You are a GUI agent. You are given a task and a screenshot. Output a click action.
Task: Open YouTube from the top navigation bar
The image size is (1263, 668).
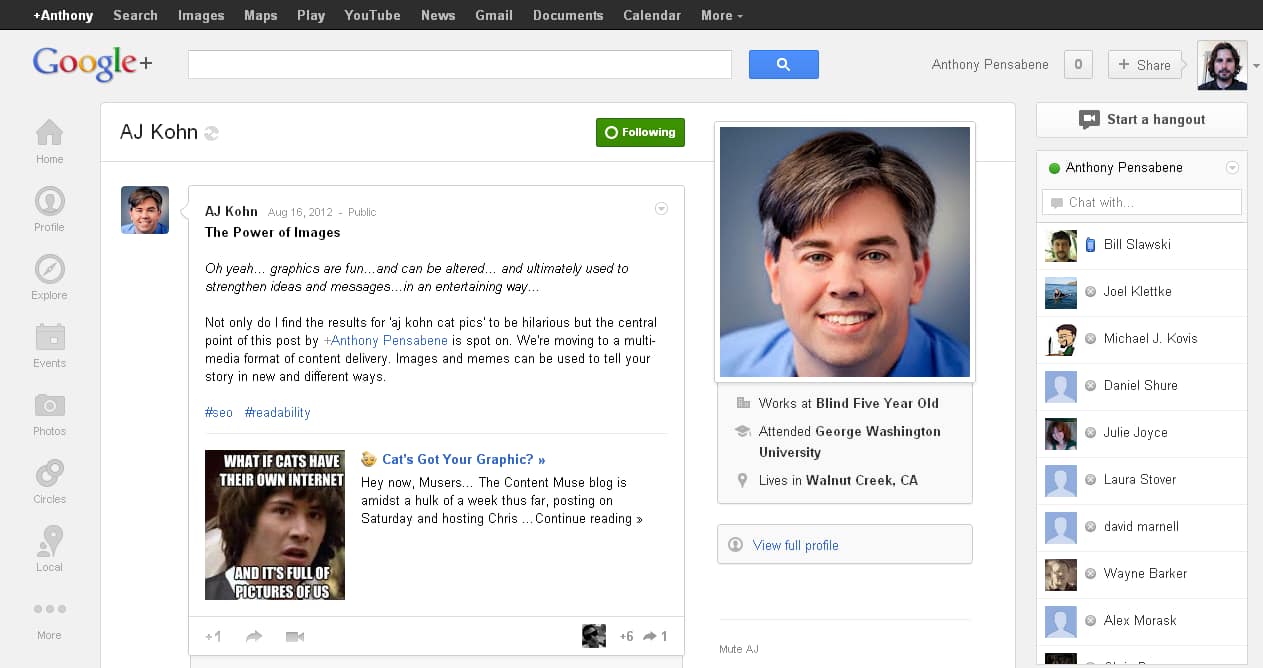(372, 15)
